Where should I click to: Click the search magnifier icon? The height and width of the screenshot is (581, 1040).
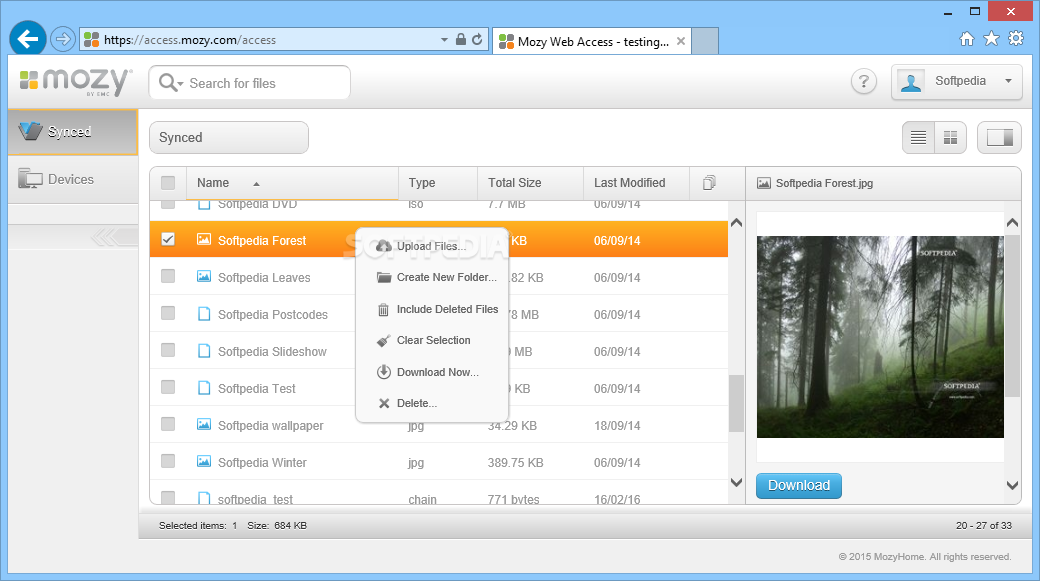[x=168, y=82]
